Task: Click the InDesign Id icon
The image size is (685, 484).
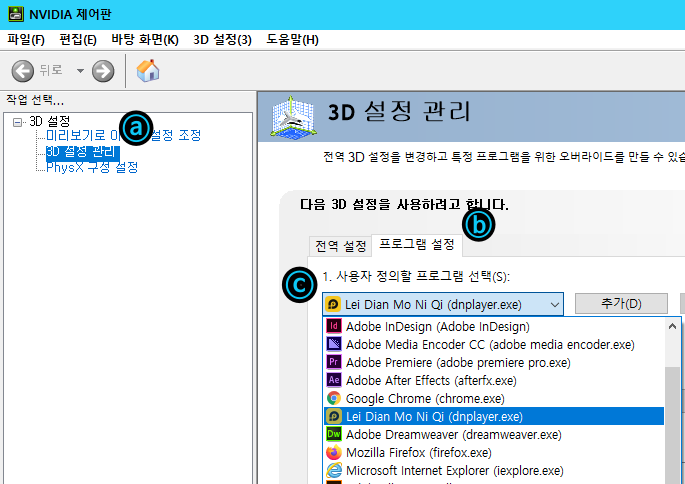Action: click(334, 326)
